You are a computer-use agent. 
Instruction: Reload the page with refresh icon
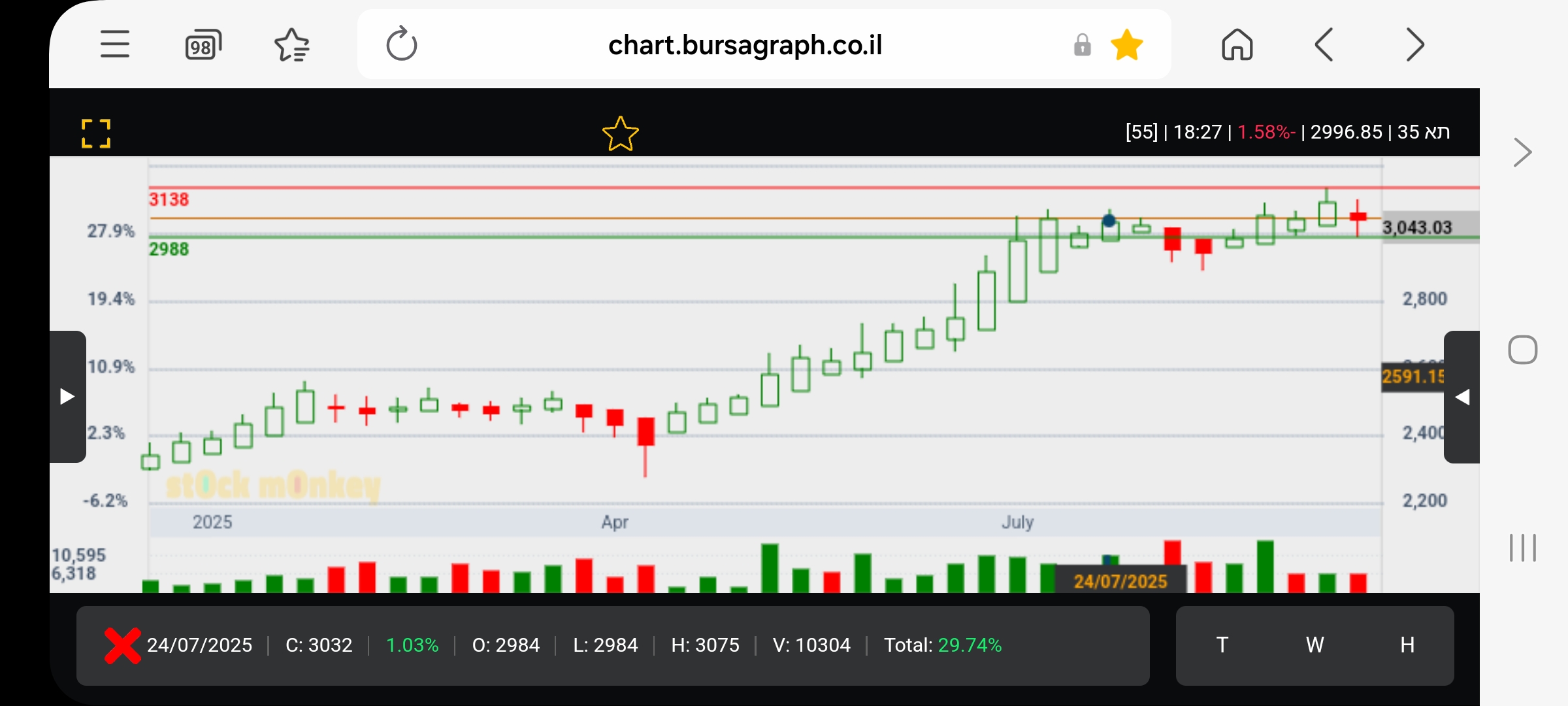pos(401,44)
